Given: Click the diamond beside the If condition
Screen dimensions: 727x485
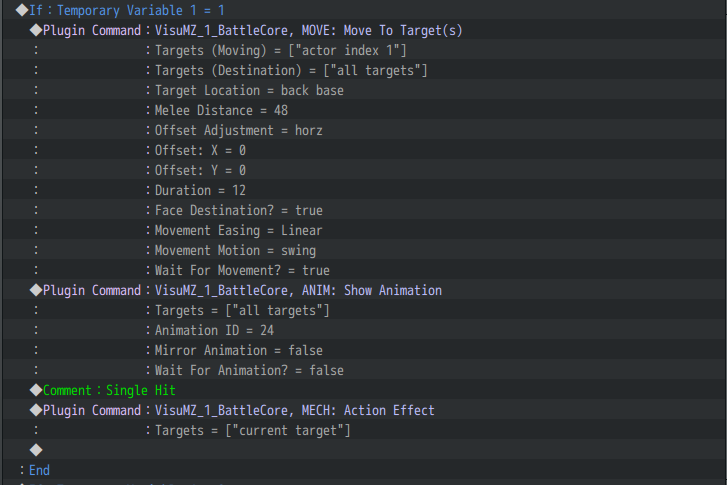Looking at the screenshot, I should (22, 10).
